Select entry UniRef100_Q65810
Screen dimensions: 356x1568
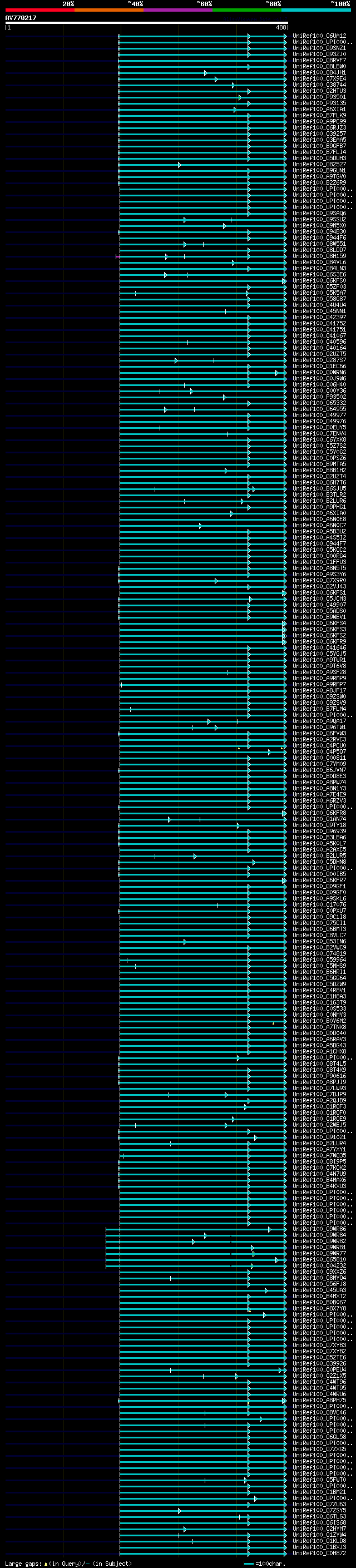(319, 1259)
